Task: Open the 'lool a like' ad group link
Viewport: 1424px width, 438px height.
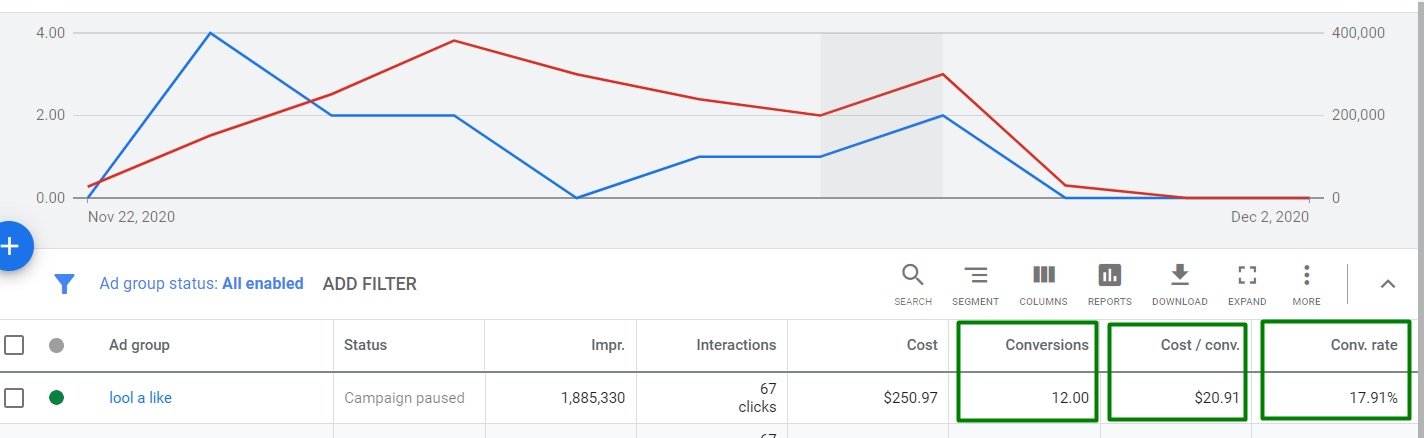Action: pyautogui.click(x=140, y=398)
